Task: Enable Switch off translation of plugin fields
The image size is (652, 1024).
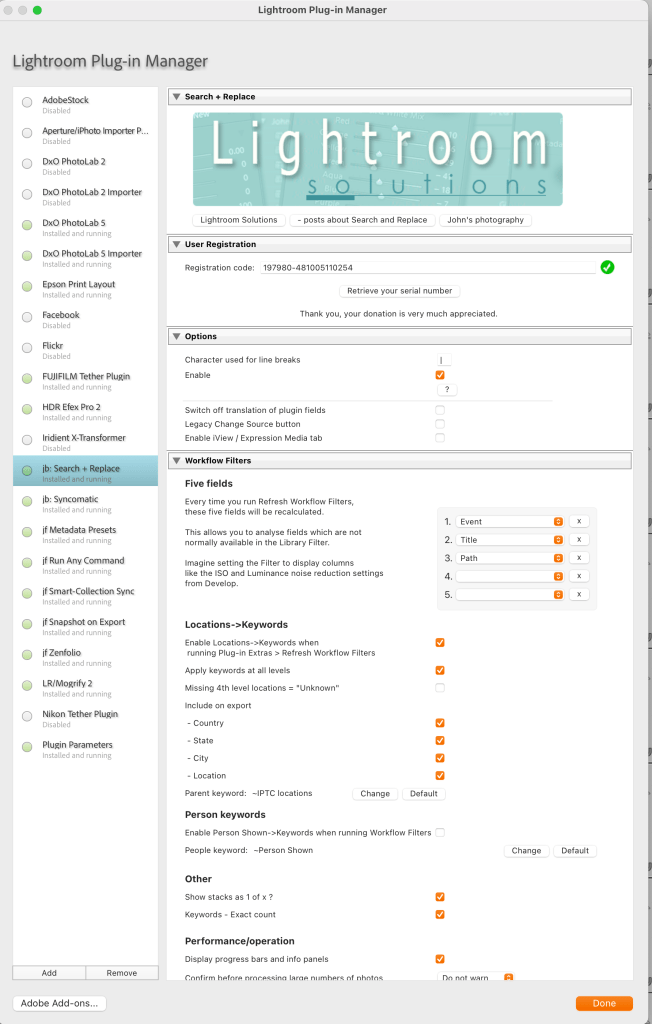Action: (x=440, y=410)
